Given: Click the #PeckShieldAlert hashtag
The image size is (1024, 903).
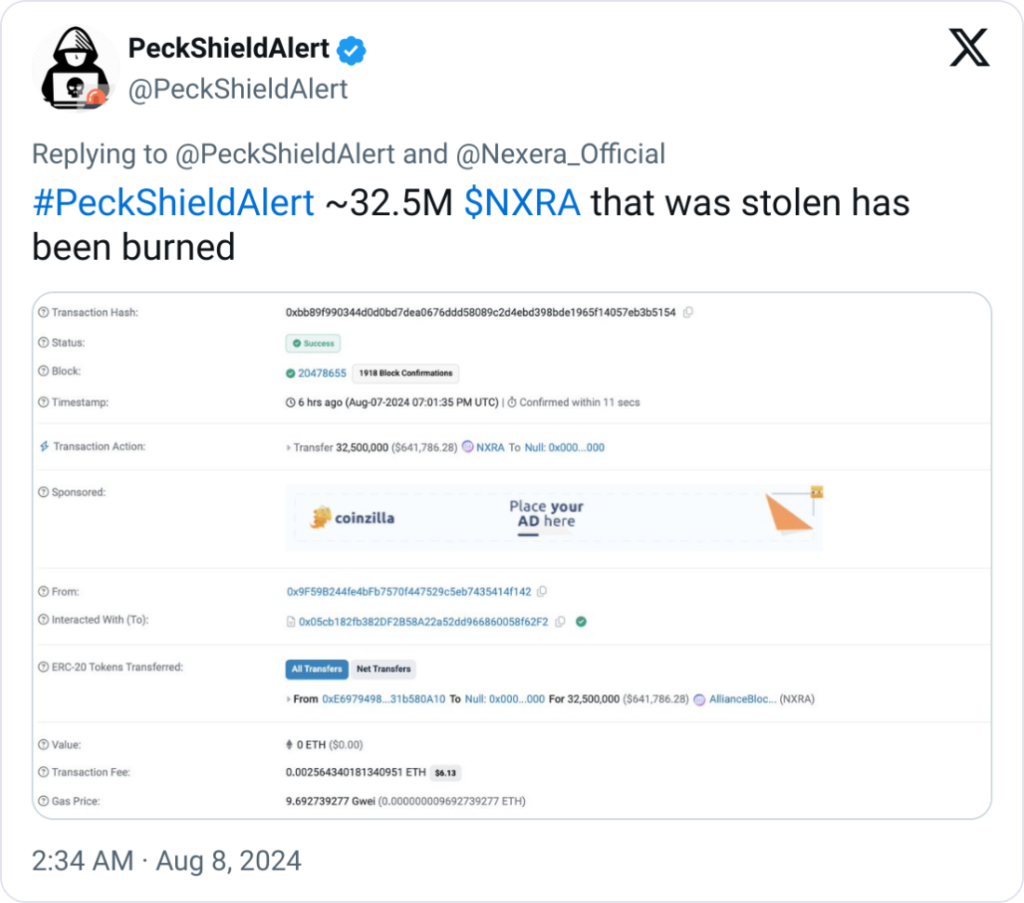Looking at the screenshot, I should [x=173, y=203].
